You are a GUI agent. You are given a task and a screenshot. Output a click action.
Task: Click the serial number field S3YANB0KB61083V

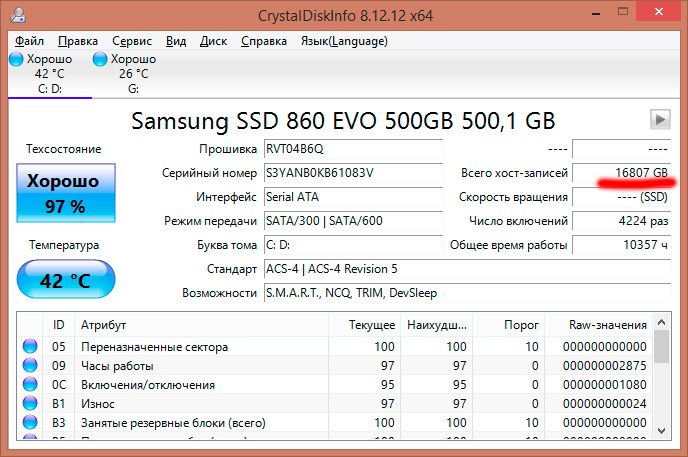pos(353,173)
